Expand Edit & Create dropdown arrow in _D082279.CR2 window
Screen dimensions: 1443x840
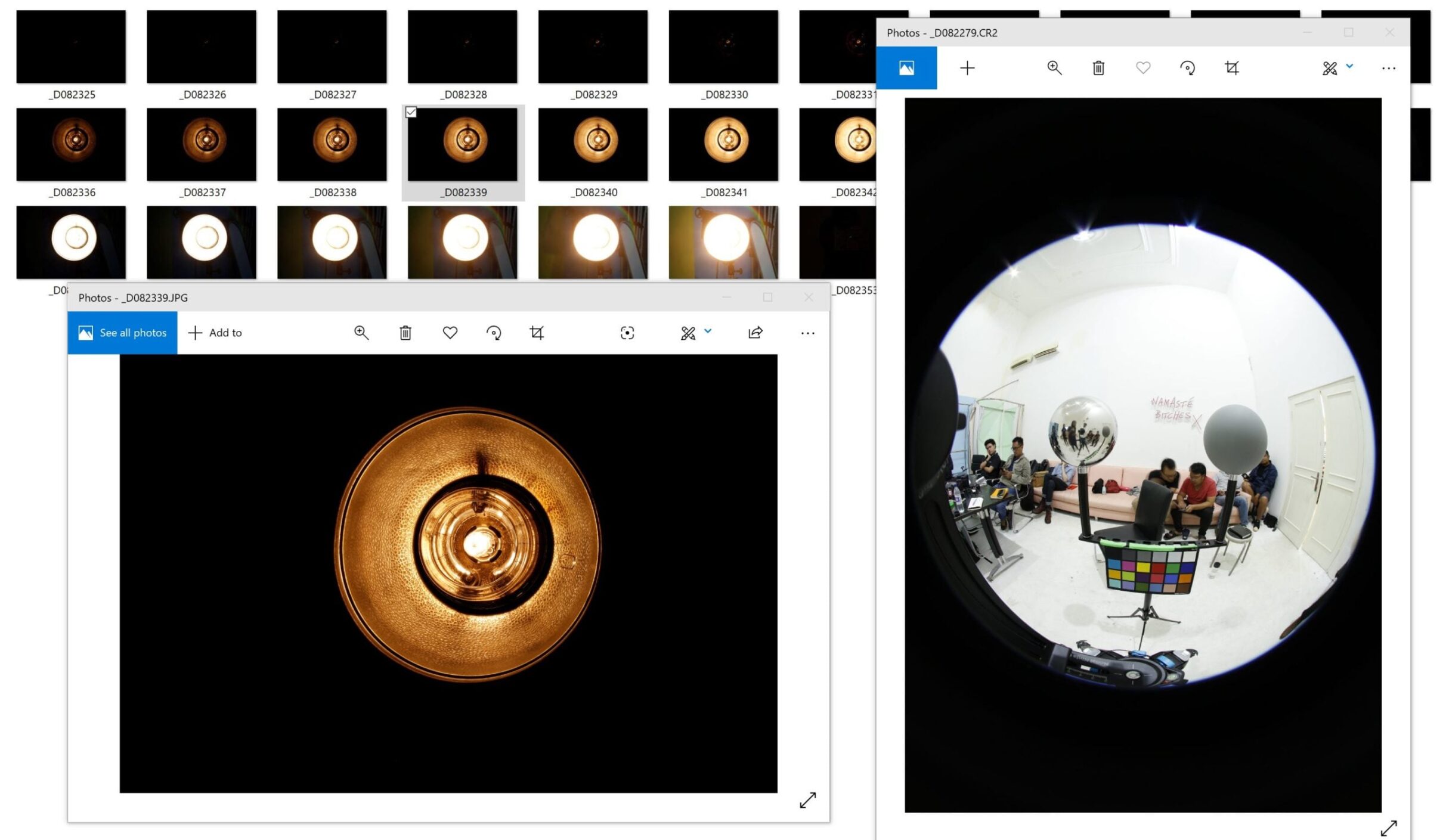click(1349, 66)
